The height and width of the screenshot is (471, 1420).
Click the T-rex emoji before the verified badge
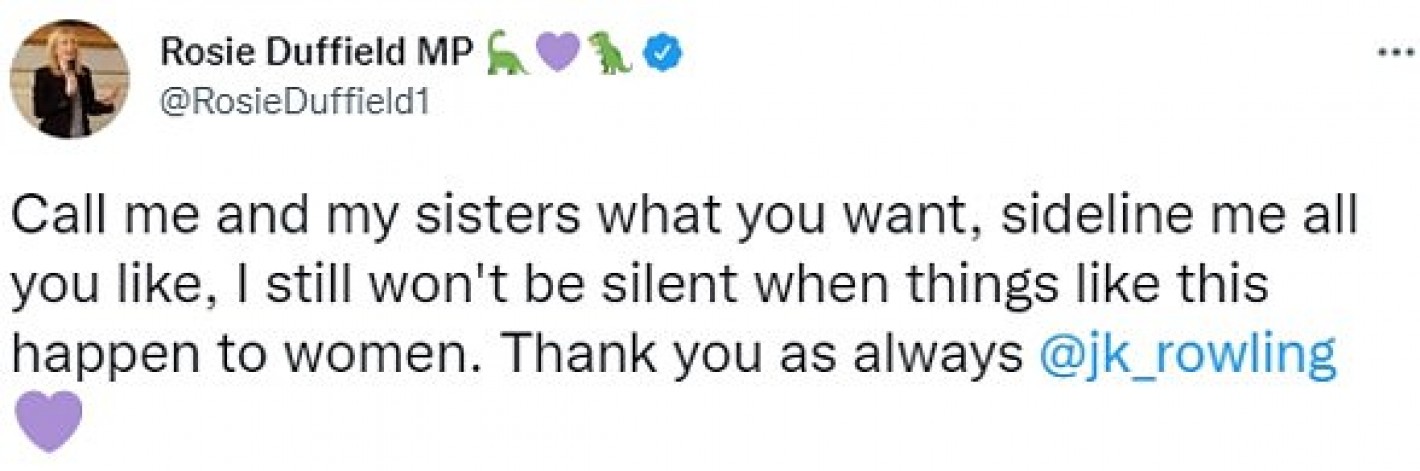pos(610,54)
